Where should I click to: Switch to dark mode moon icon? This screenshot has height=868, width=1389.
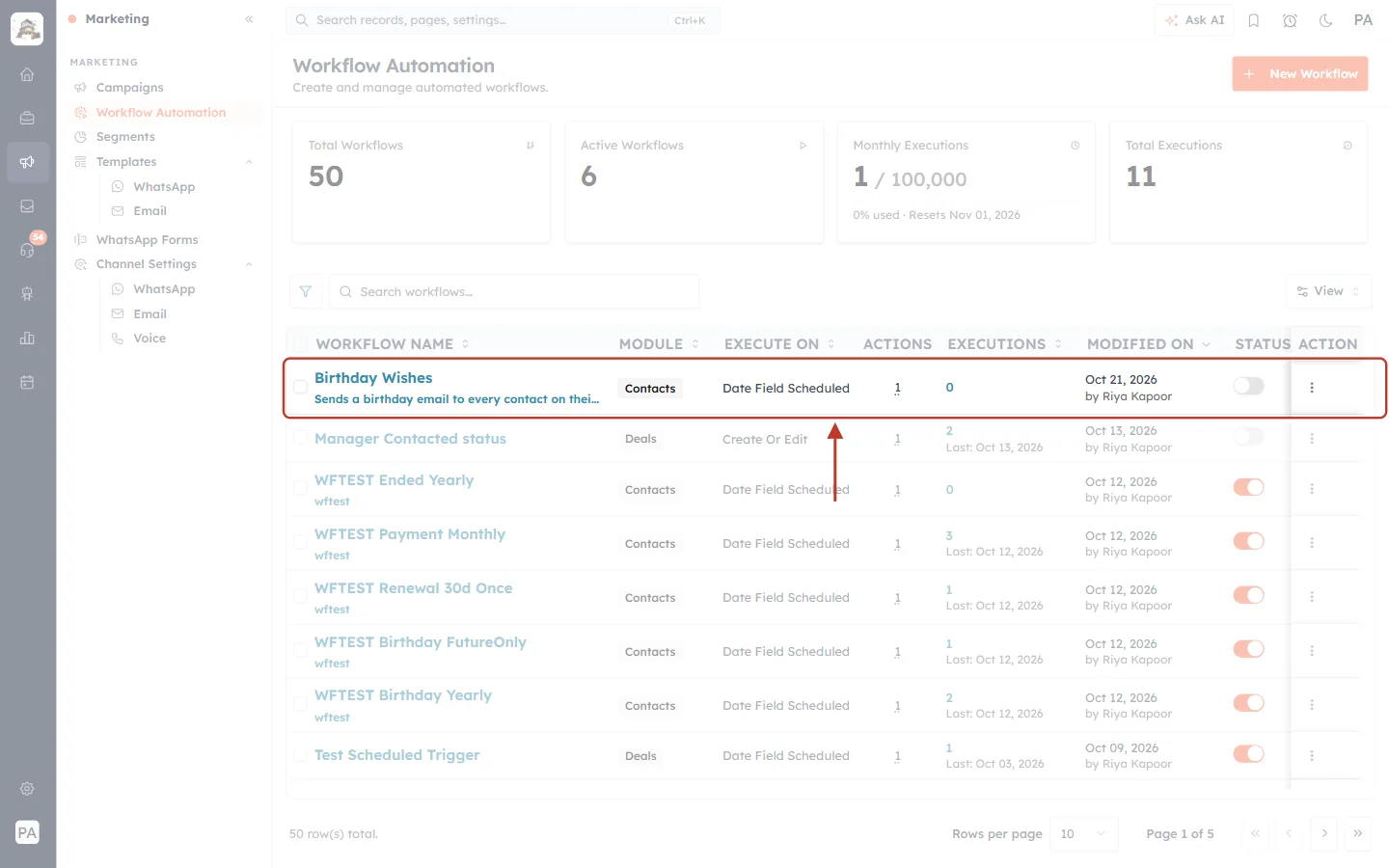(1325, 20)
